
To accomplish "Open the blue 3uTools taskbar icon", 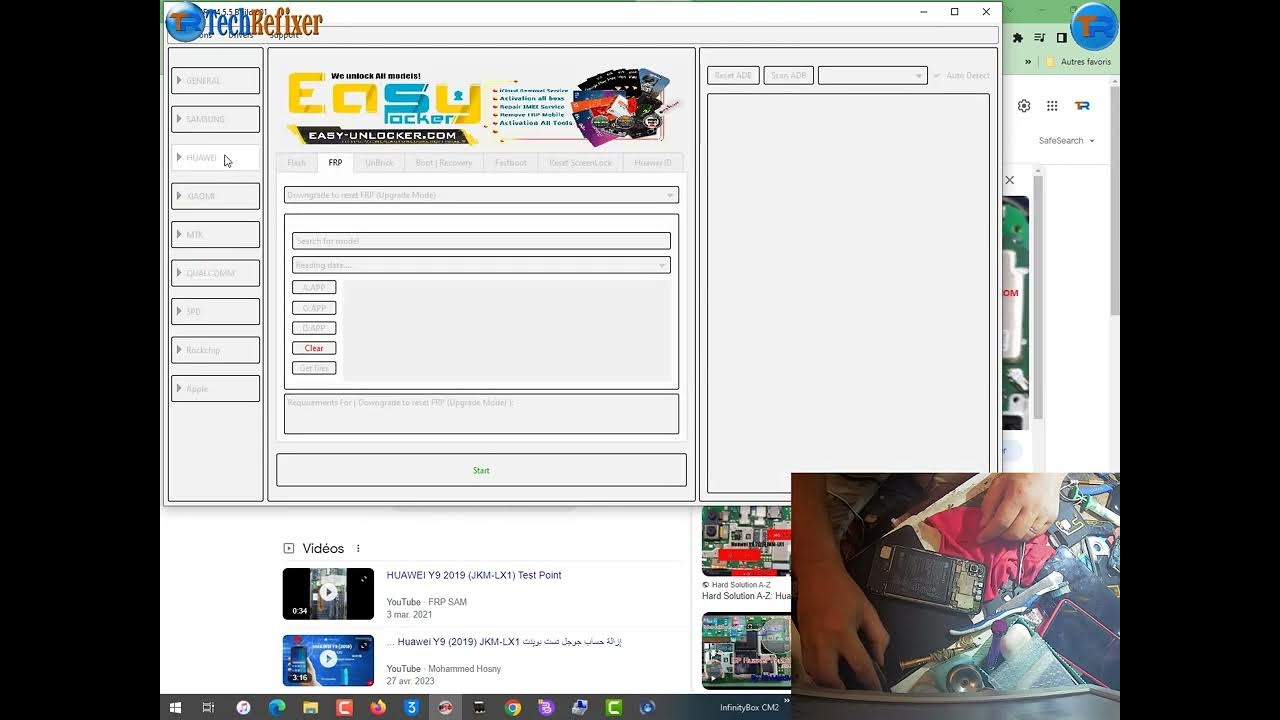I will 411,708.
